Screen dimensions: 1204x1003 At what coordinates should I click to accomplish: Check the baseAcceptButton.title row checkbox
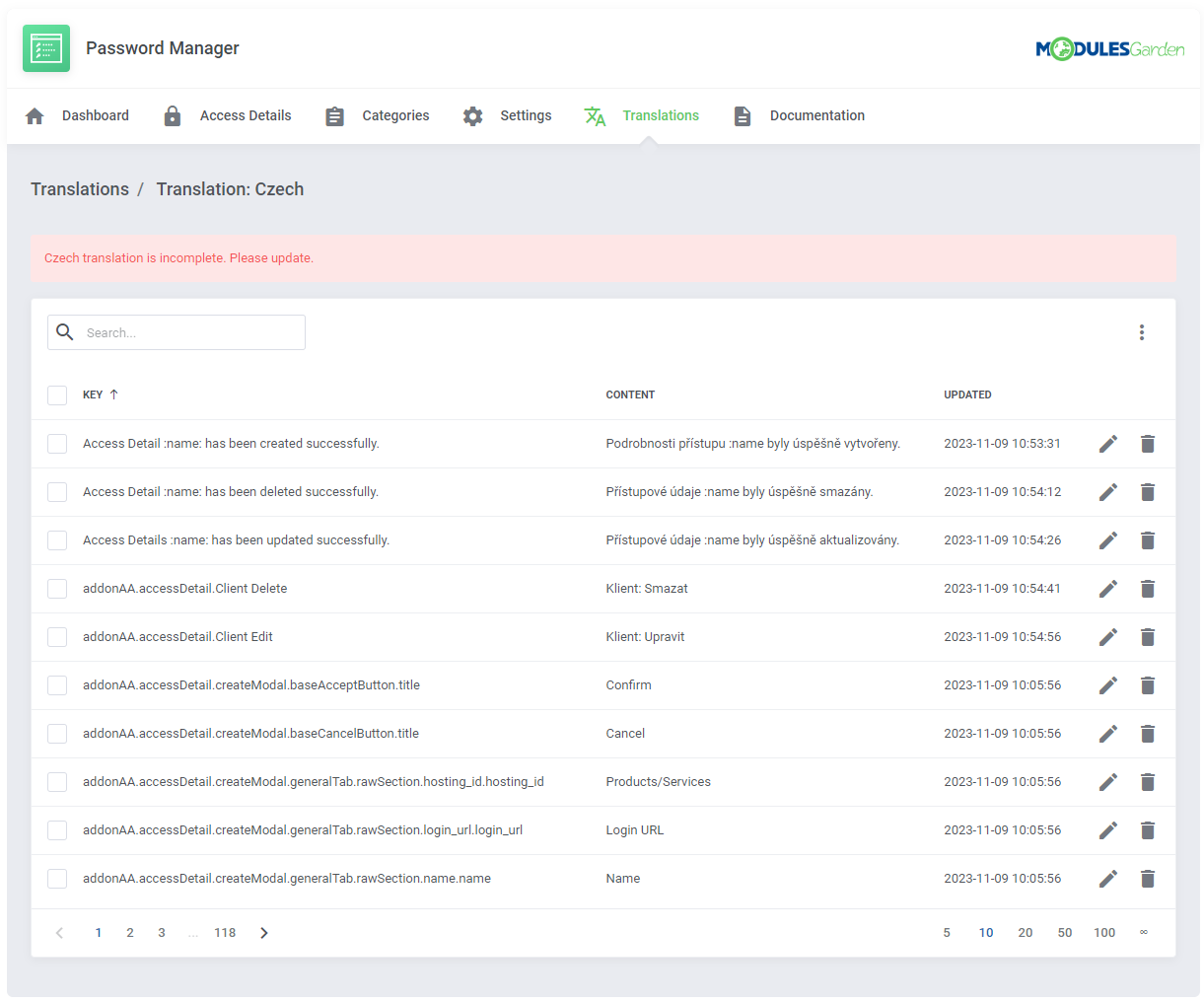57,685
